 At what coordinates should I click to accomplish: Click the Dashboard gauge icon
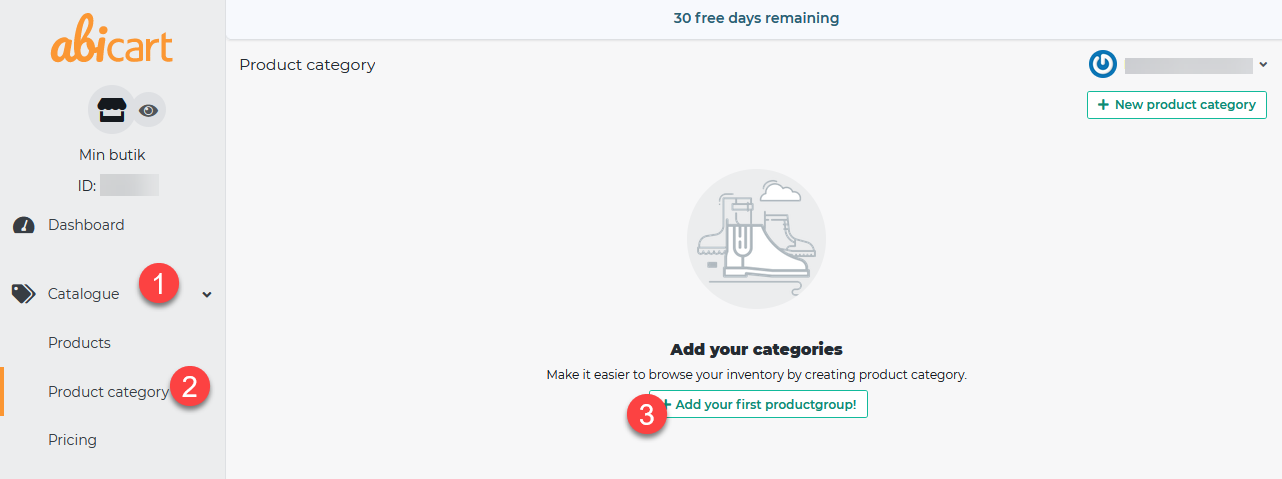[x=24, y=226]
